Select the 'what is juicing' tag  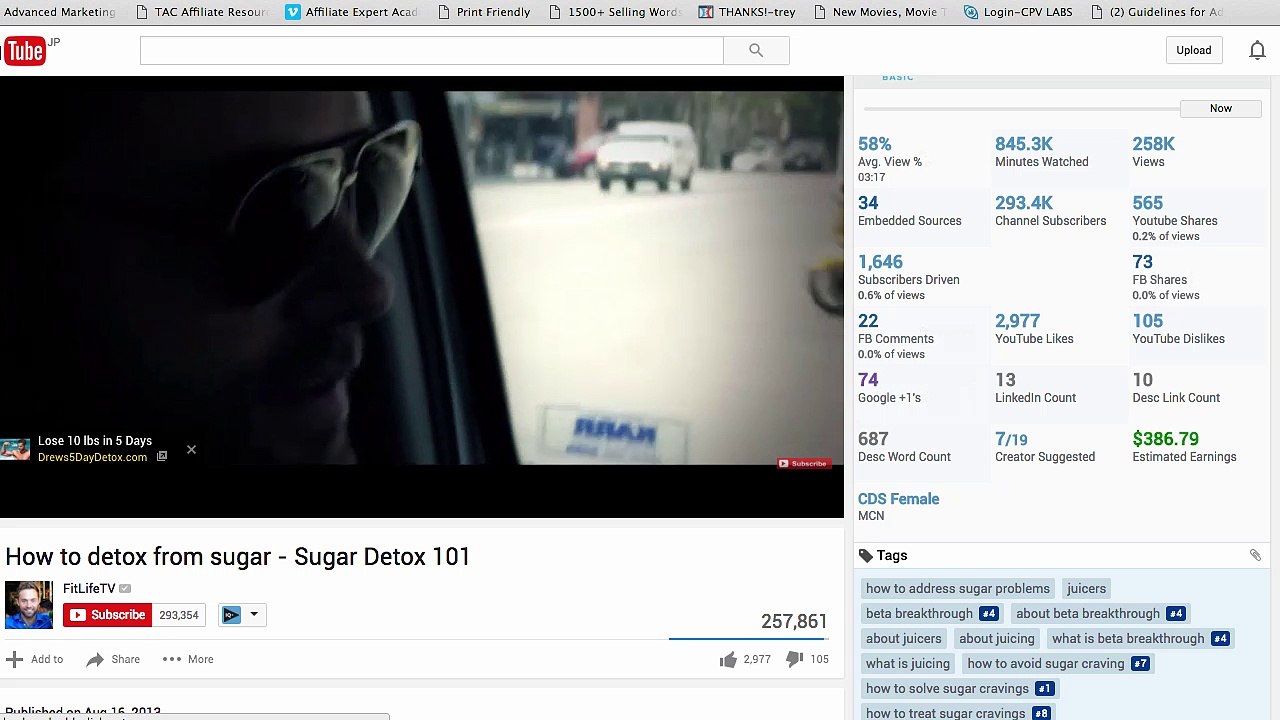coord(908,663)
